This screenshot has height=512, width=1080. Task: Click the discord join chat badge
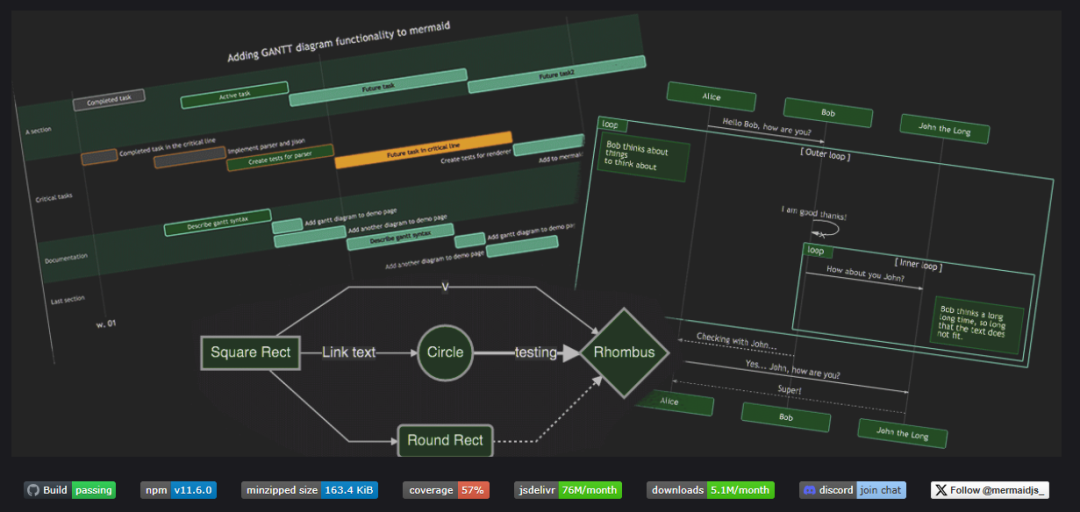(x=853, y=491)
